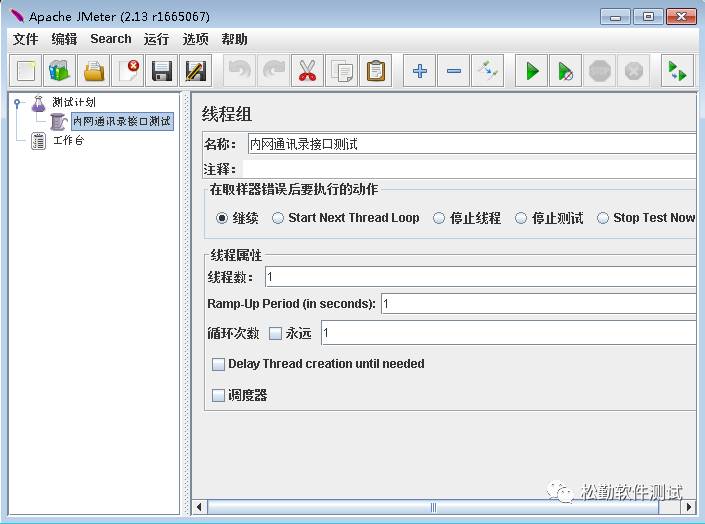
Task: Click the scrollbar right arrow
Action: click(x=688, y=507)
